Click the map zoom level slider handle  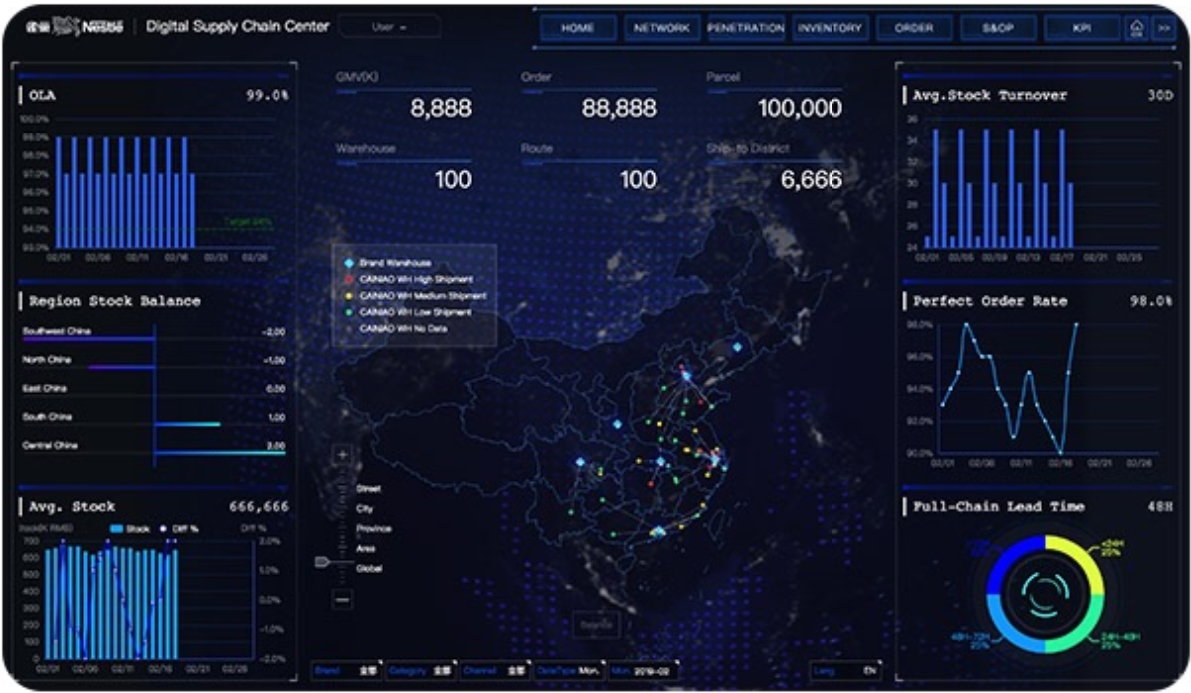pos(323,563)
